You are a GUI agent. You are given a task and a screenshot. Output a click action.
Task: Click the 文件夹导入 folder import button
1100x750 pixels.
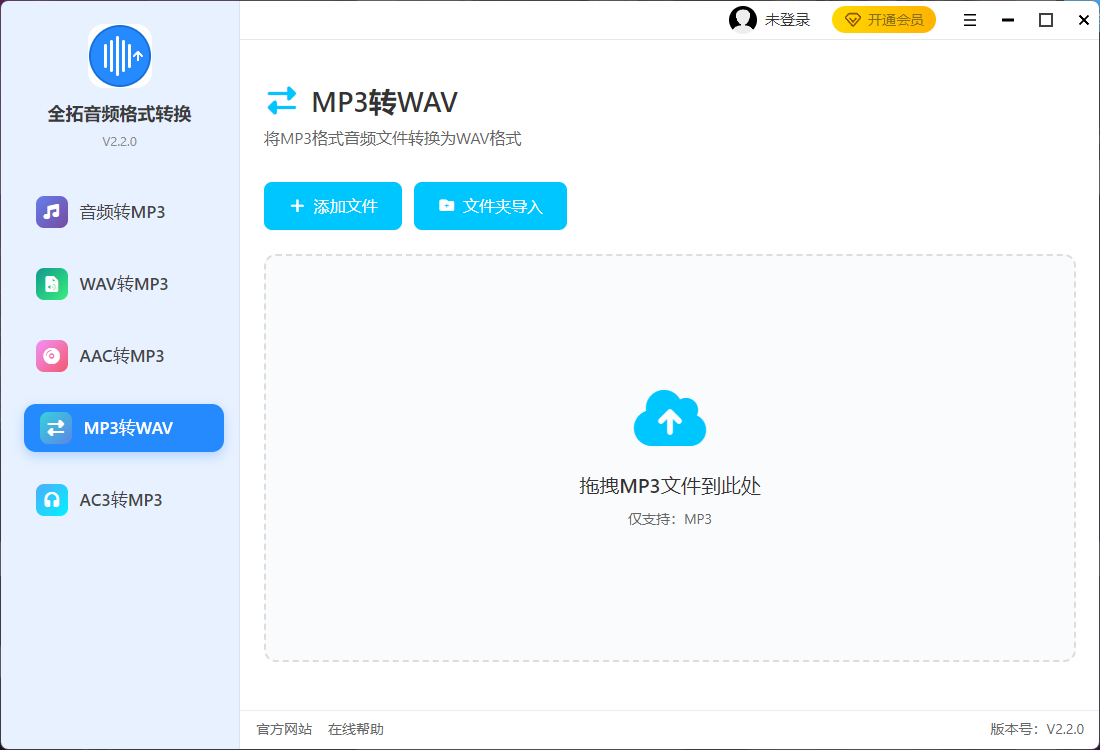[490, 206]
